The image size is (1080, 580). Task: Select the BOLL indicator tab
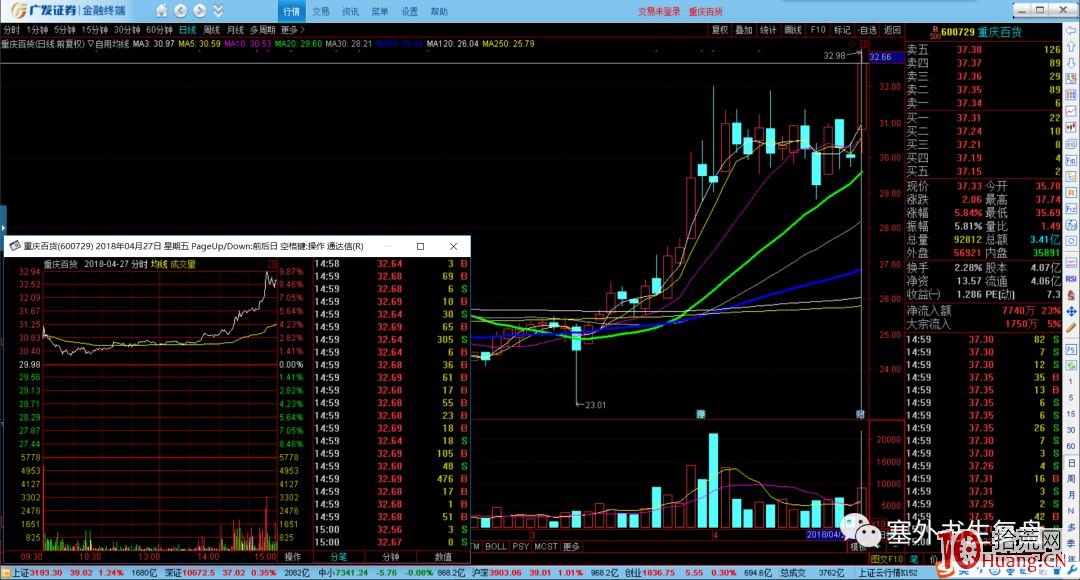click(x=496, y=546)
